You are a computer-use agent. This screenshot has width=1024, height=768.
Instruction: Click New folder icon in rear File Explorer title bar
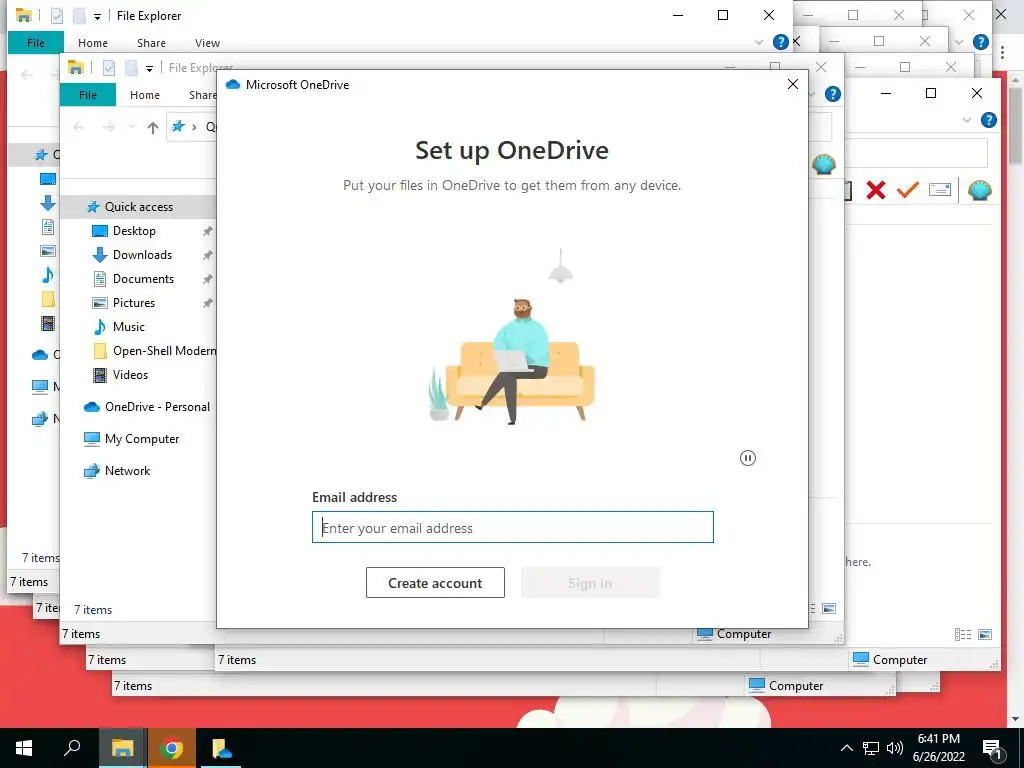tap(79, 16)
